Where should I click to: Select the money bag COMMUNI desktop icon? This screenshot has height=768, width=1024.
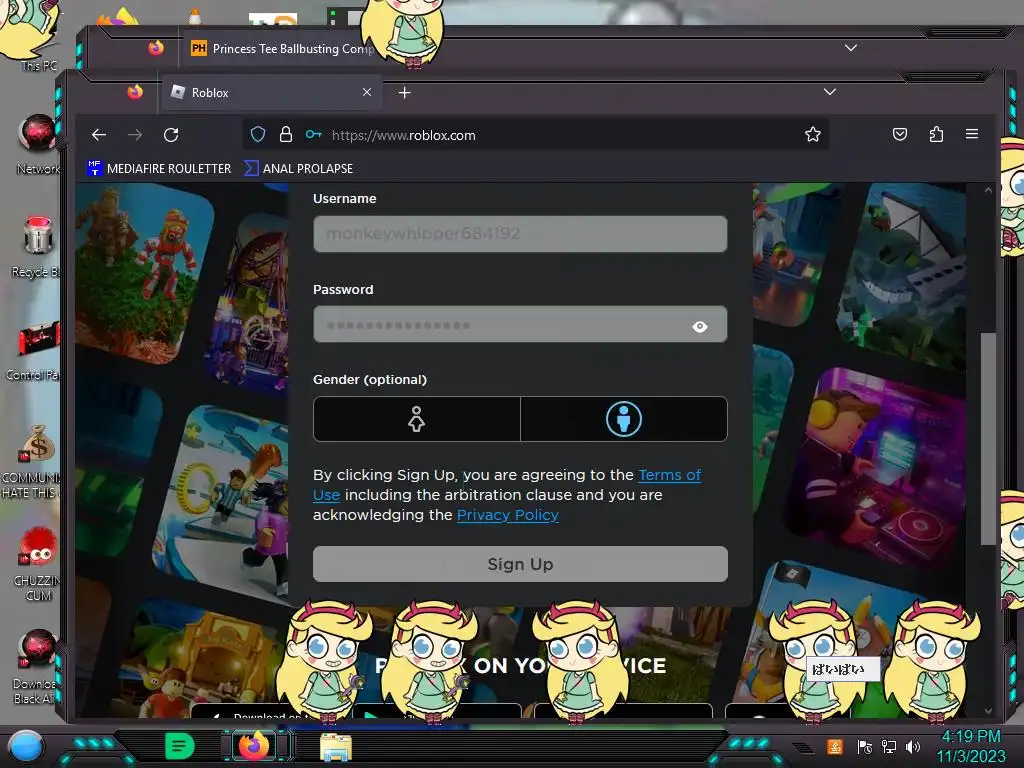(x=33, y=462)
